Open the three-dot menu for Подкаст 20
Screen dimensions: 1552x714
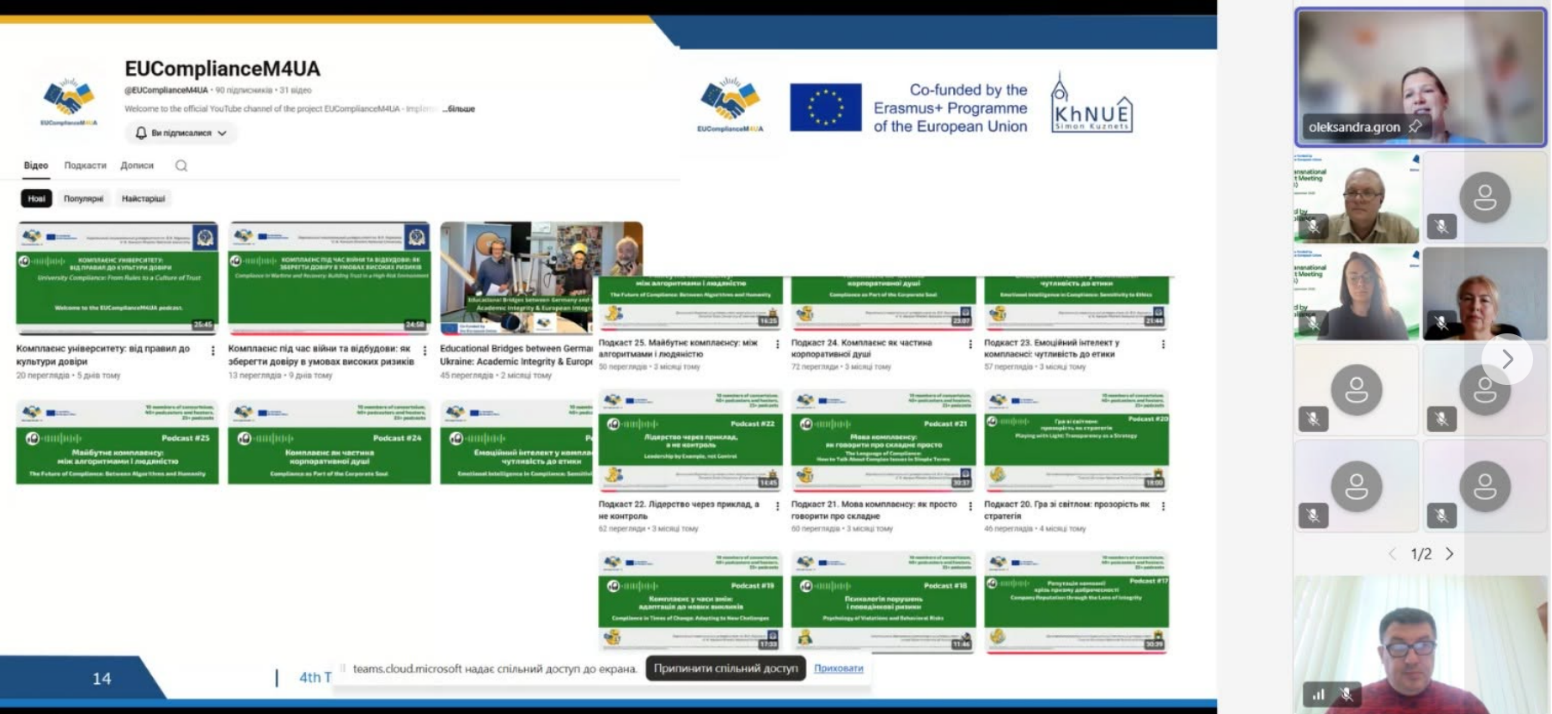[1163, 506]
